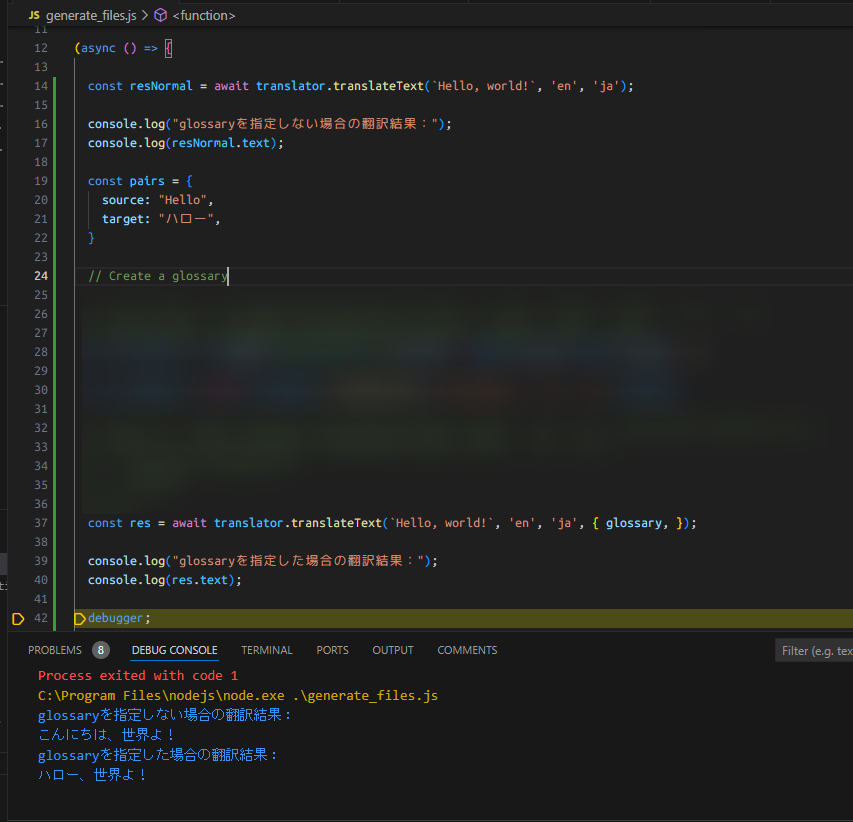Open the COMMENTS panel tab
853x822 pixels.
coord(467,650)
